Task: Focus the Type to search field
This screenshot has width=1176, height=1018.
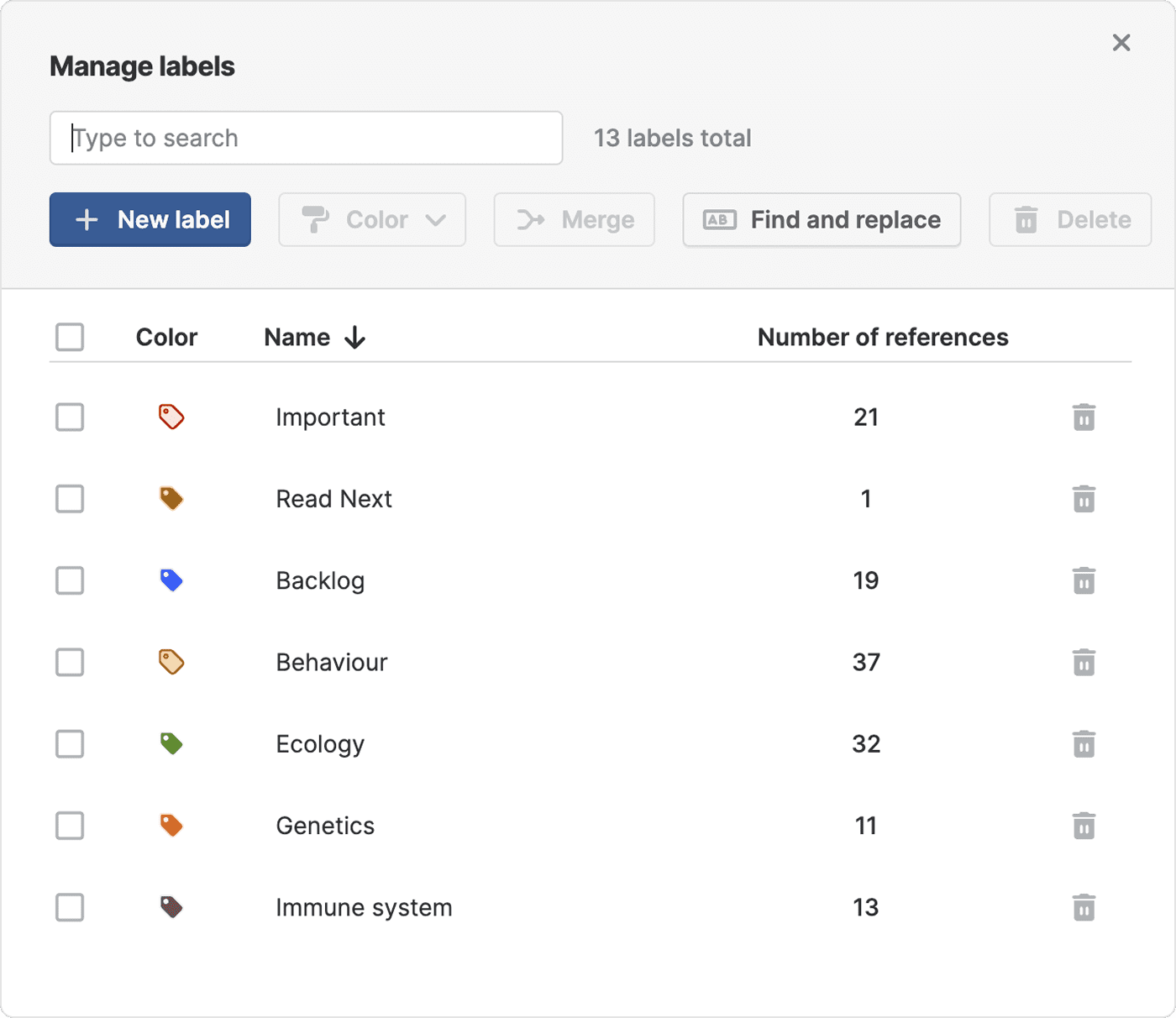Action: tap(307, 138)
